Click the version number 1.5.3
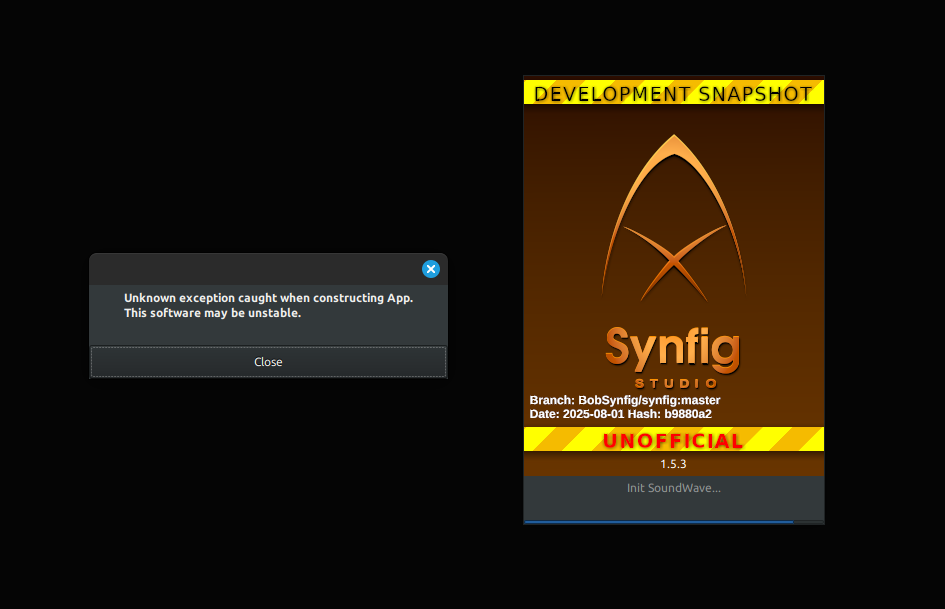 coord(673,464)
